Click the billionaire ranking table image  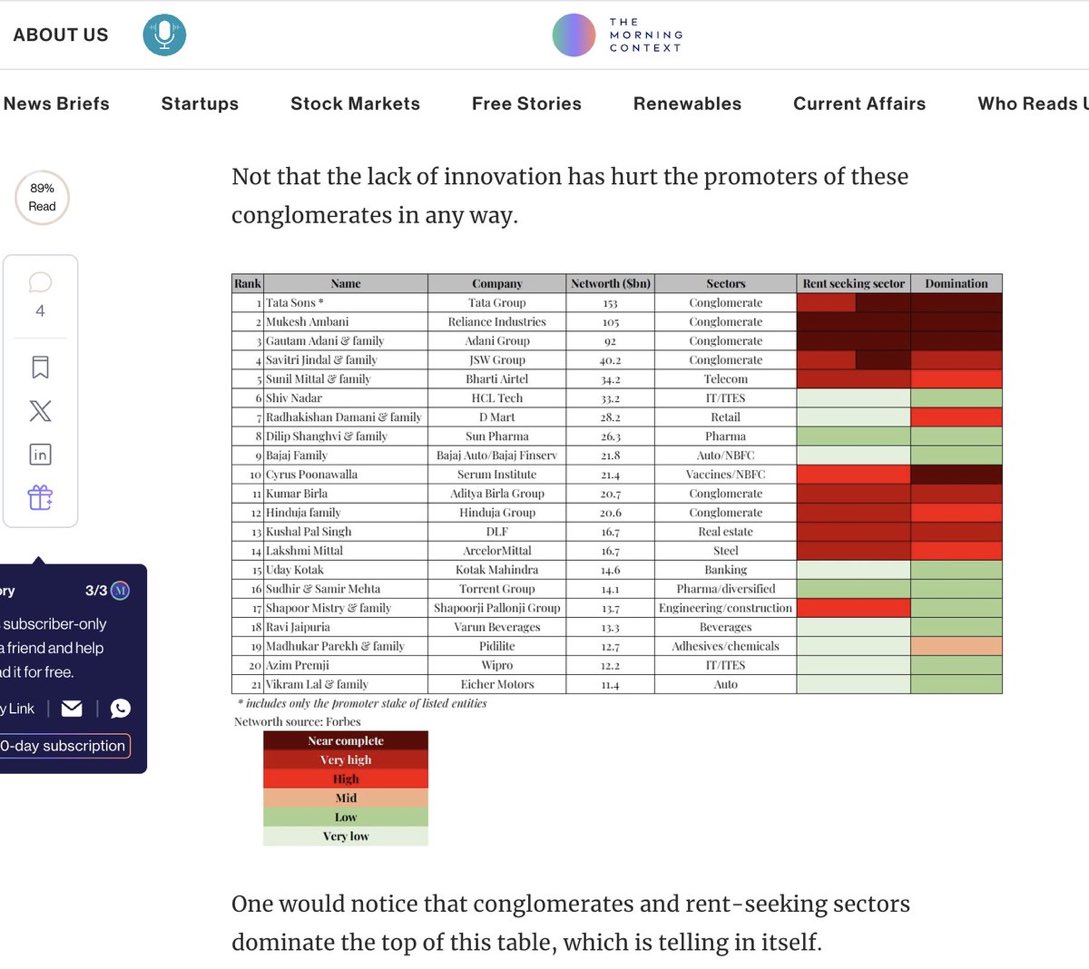coord(617,559)
